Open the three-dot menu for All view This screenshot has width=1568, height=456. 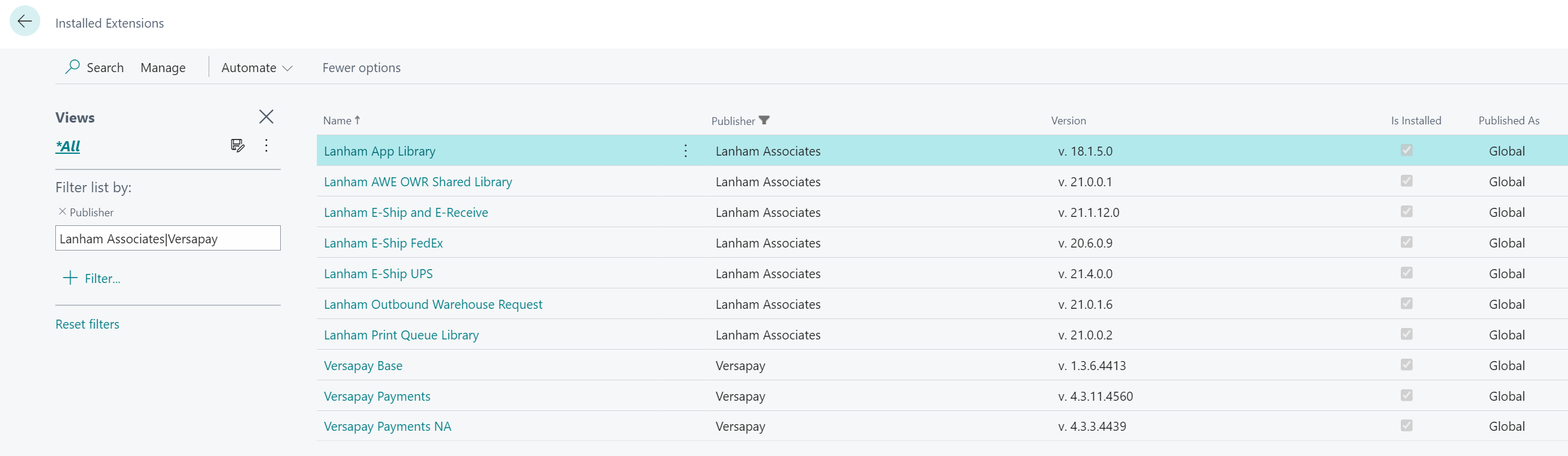266,145
